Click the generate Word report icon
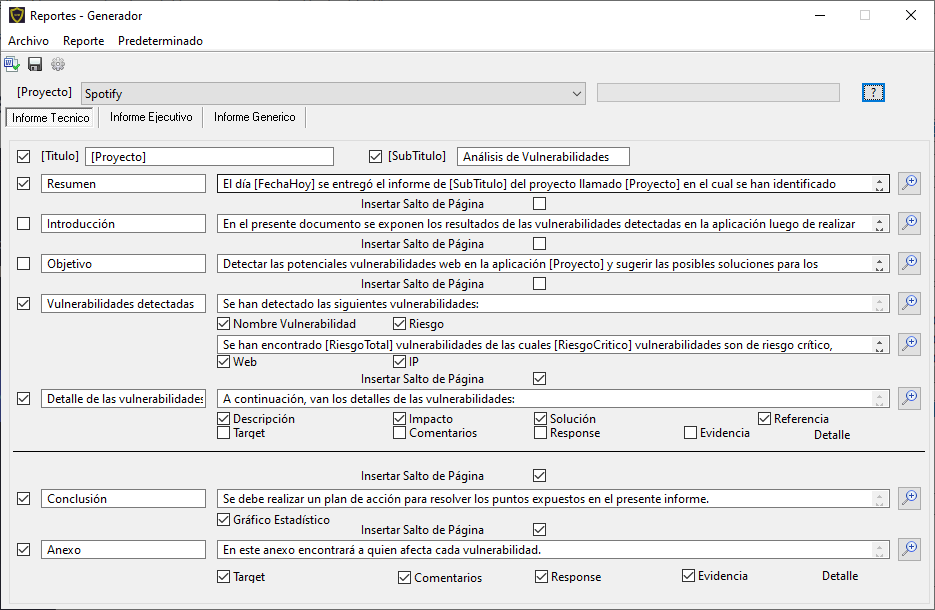Viewport: 935px width, 610px height. pyautogui.click(x=12, y=65)
